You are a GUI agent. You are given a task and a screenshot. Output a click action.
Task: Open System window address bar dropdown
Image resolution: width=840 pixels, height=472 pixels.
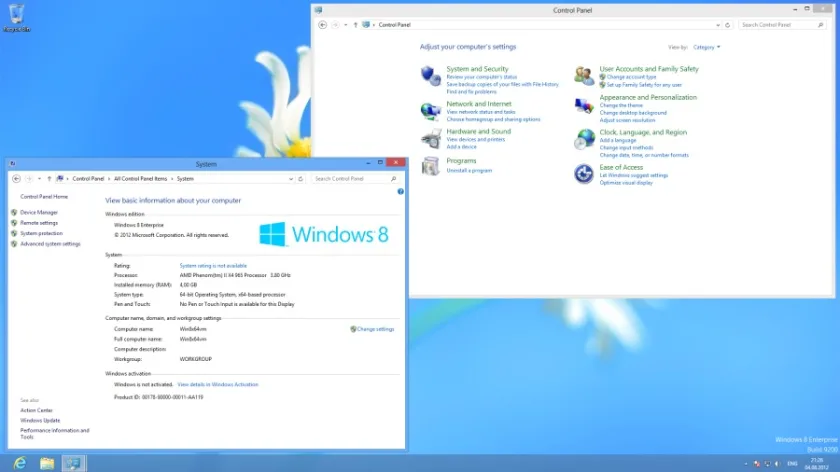click(x=291, y=179)
